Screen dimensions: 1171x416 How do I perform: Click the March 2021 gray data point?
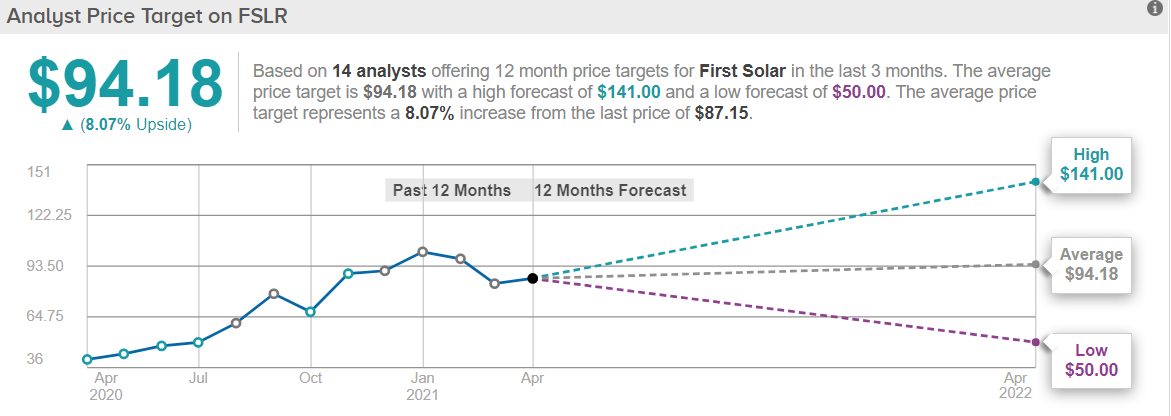click(494, 284)
